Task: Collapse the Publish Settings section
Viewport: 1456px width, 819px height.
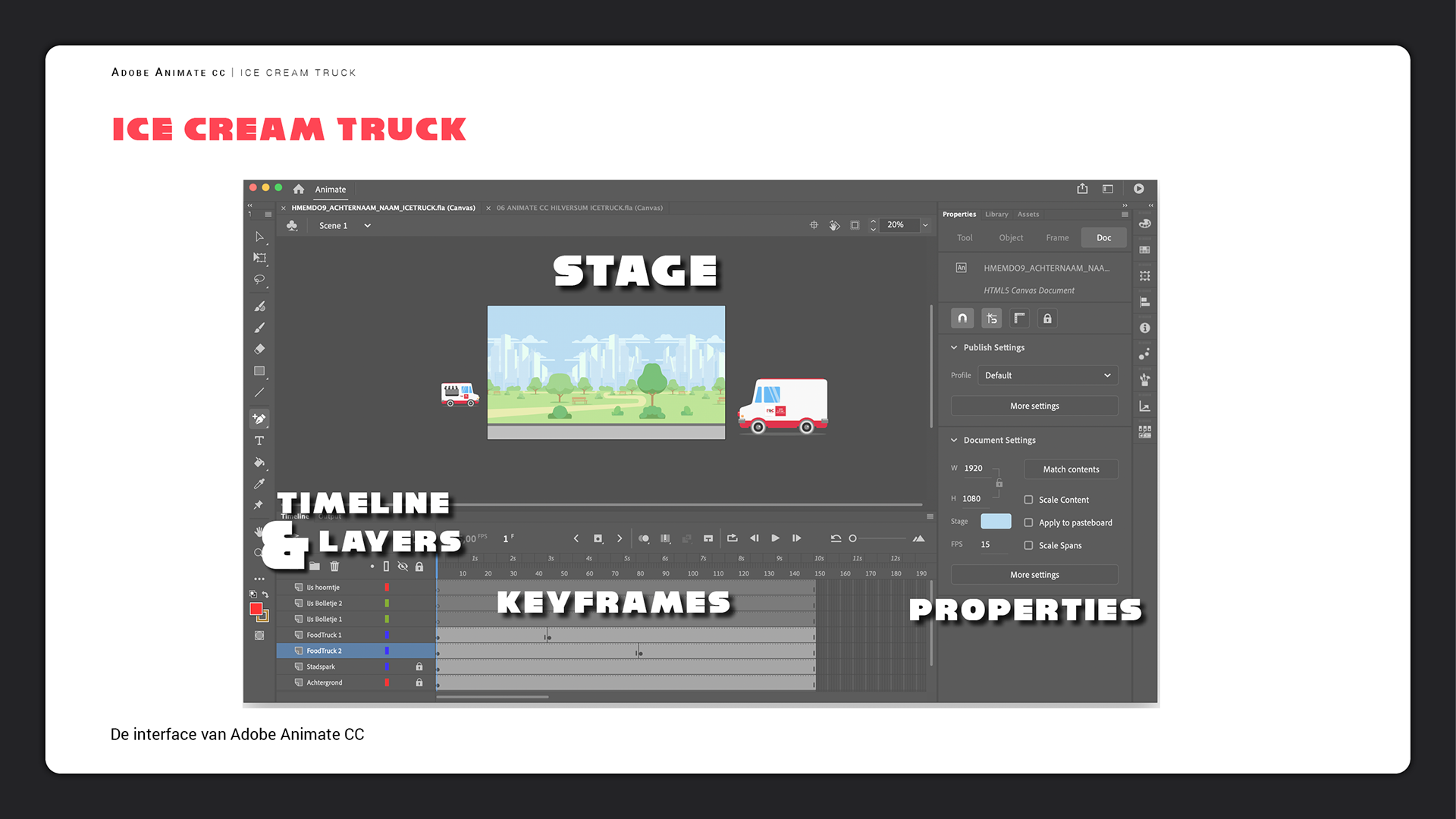Action: click(x=955, y=347)
